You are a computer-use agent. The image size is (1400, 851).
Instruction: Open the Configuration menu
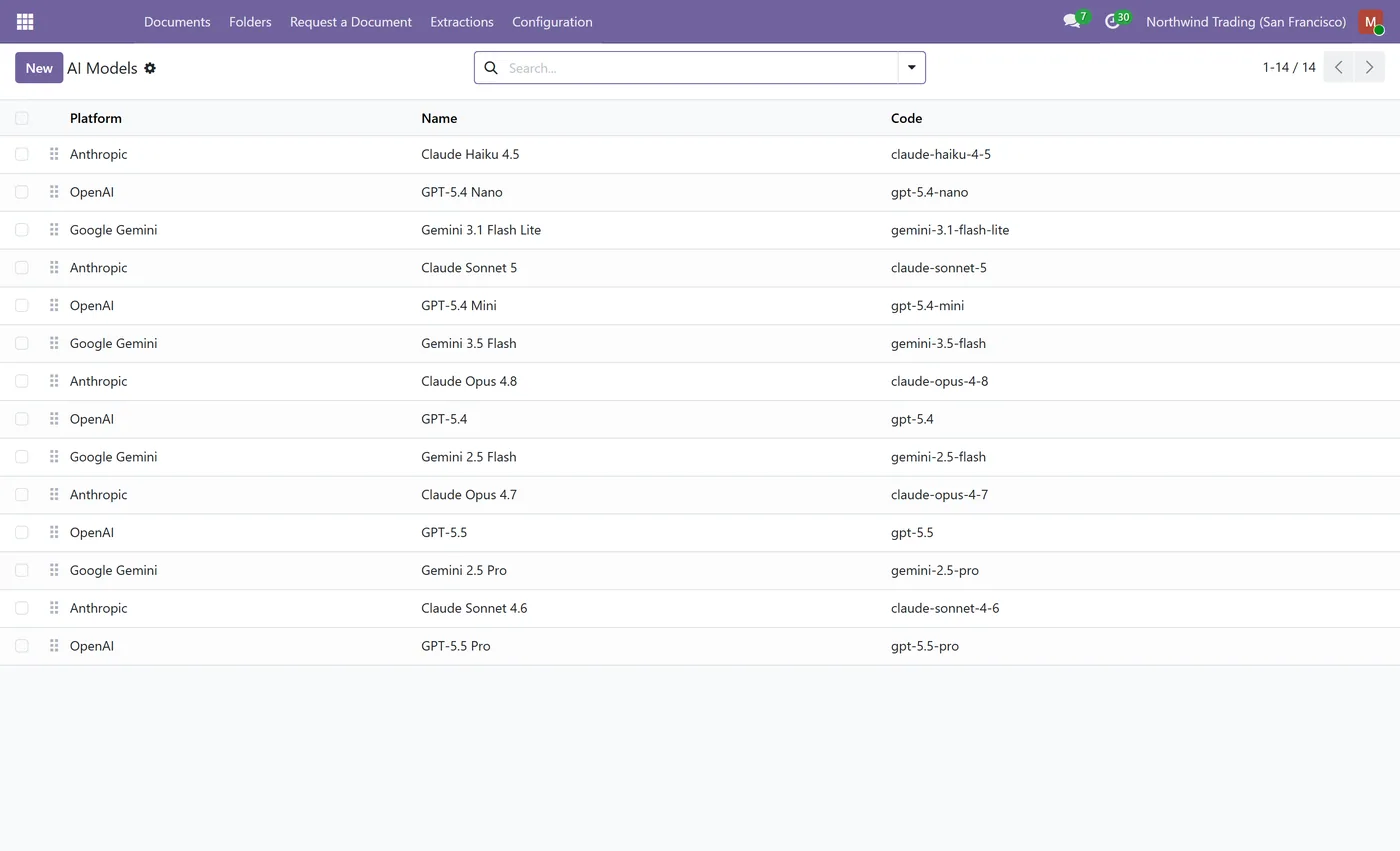[x=552, y=22]
